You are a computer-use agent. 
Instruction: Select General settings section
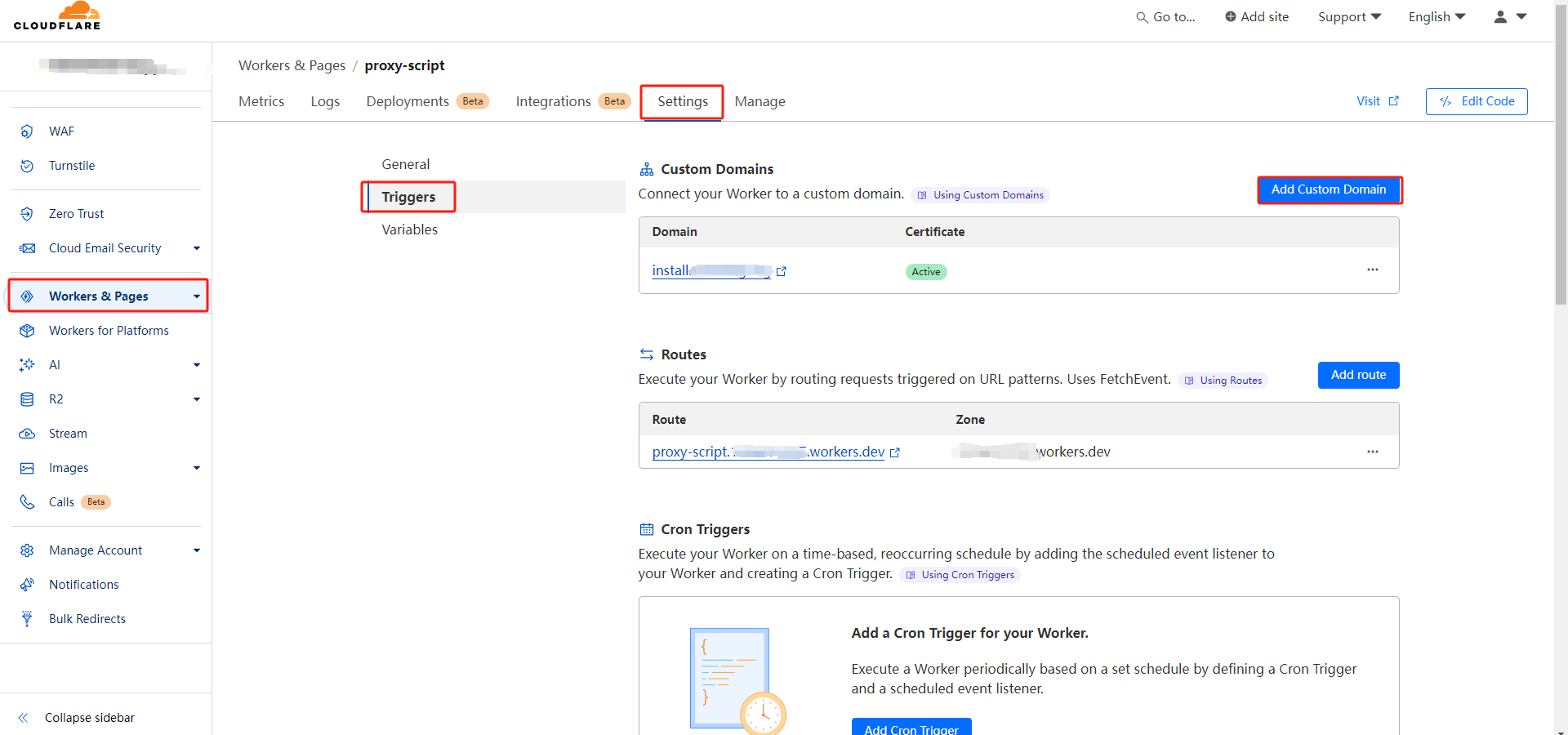pos(406,164)
